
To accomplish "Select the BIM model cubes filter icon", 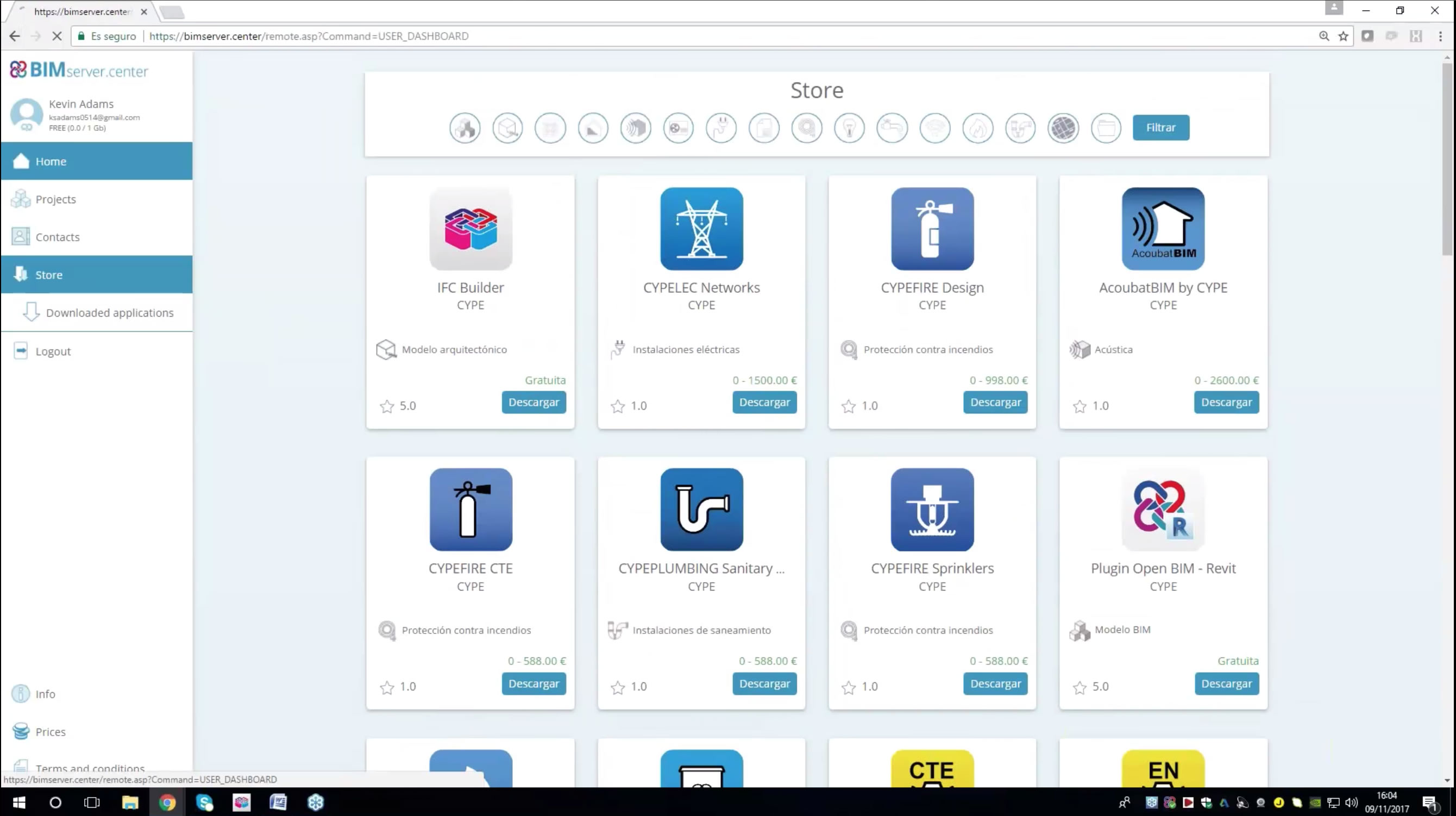I will tap(465, 128).
